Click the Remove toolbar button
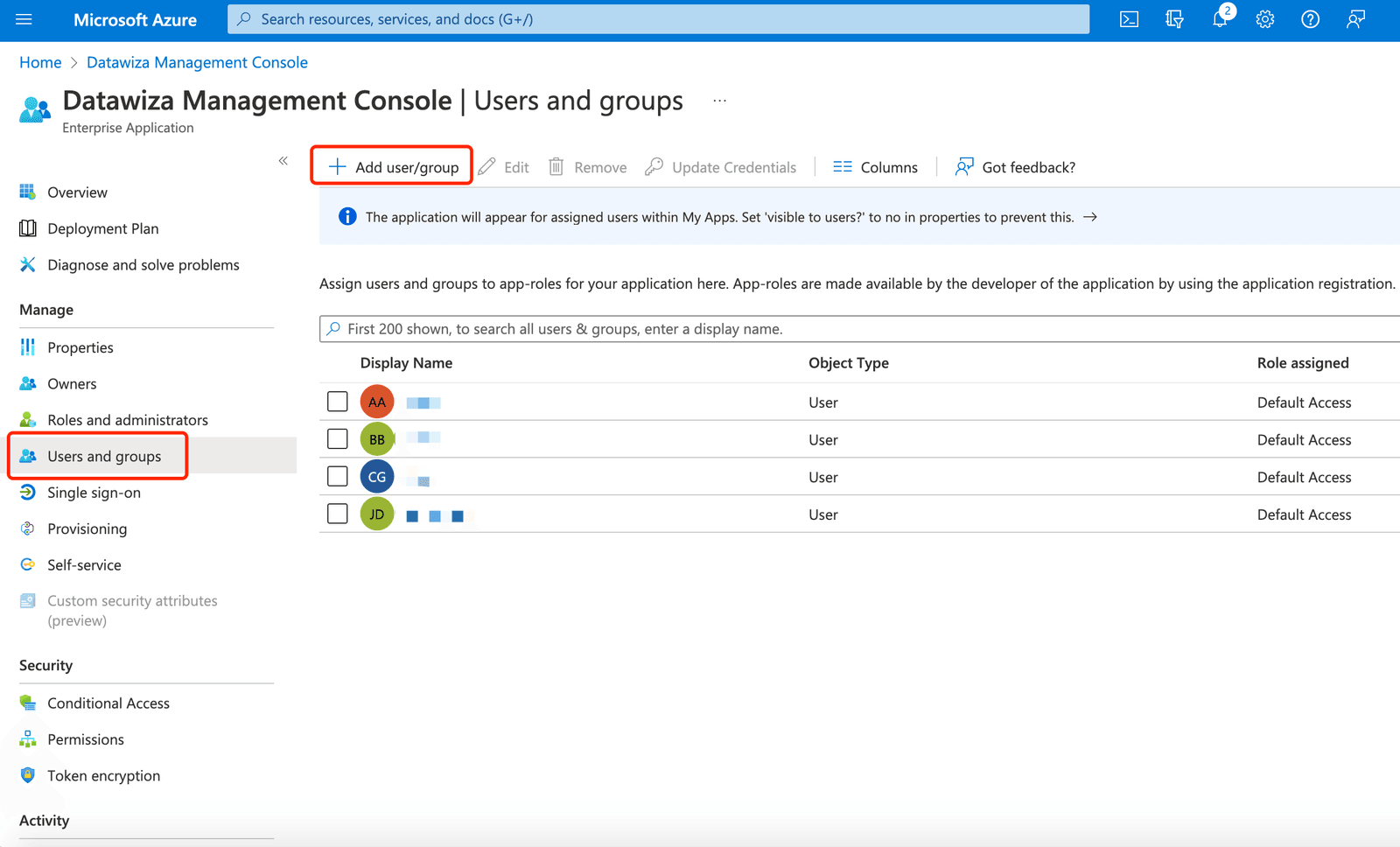The height and width of the screenshot is (847, 1400). point(588,167)
